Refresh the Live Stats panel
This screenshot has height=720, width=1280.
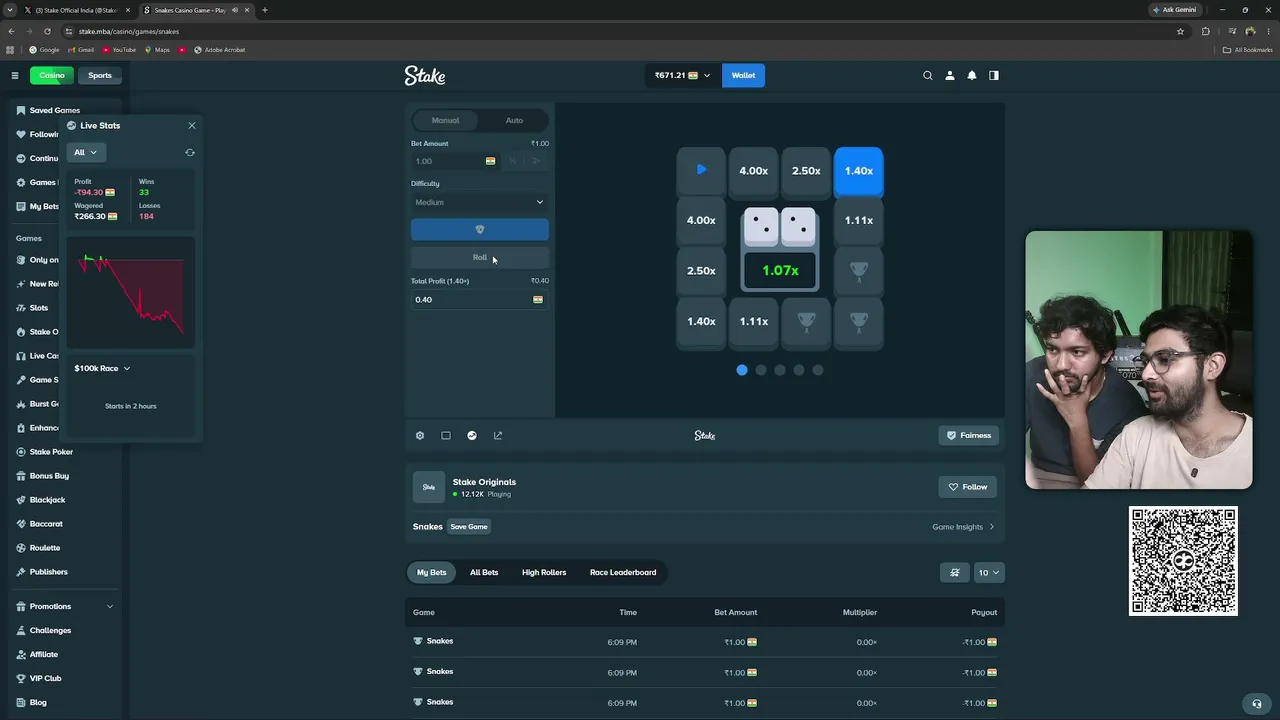point(190,152)
